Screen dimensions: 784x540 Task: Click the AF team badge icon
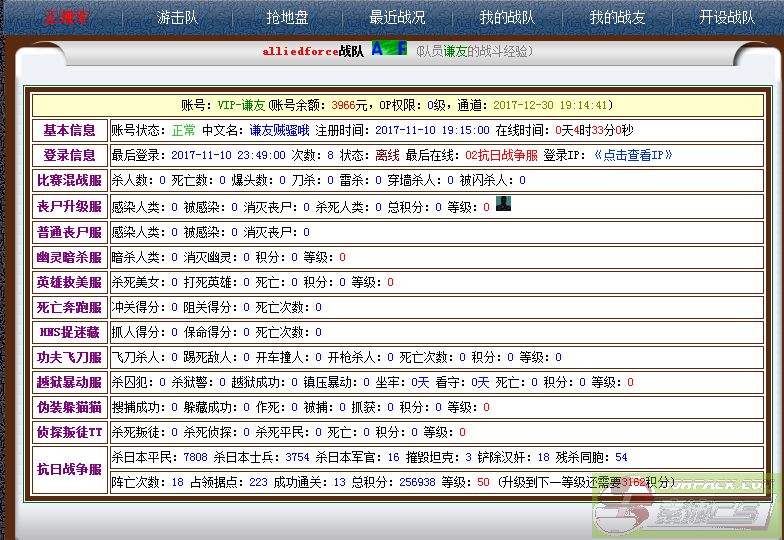click(x=389, y=49)
